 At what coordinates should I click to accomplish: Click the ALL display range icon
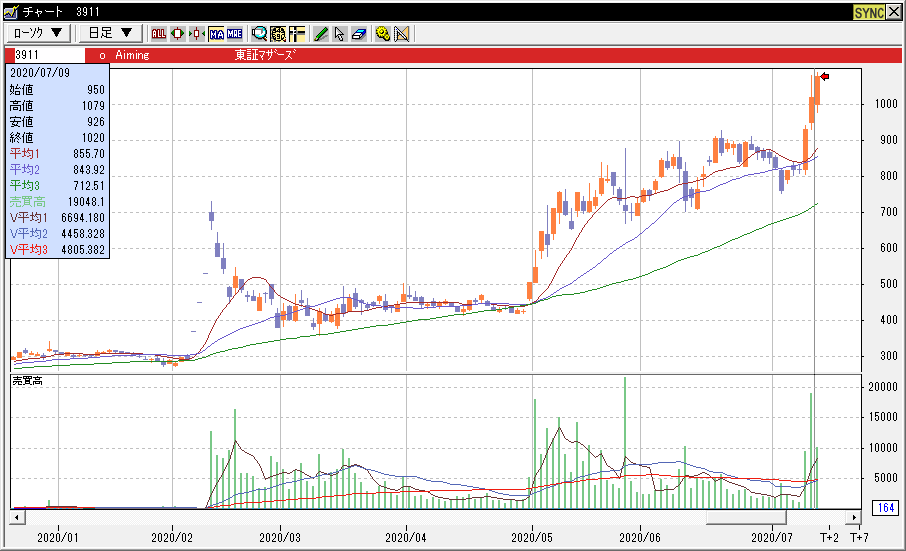tap(159, 33)
